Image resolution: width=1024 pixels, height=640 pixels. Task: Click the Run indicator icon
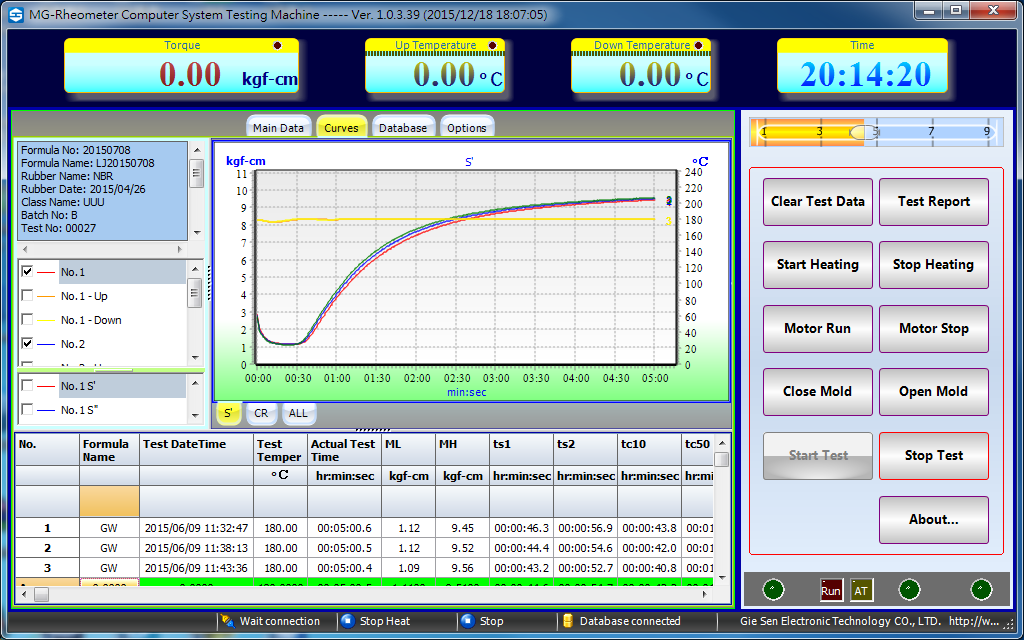point(831,590)
